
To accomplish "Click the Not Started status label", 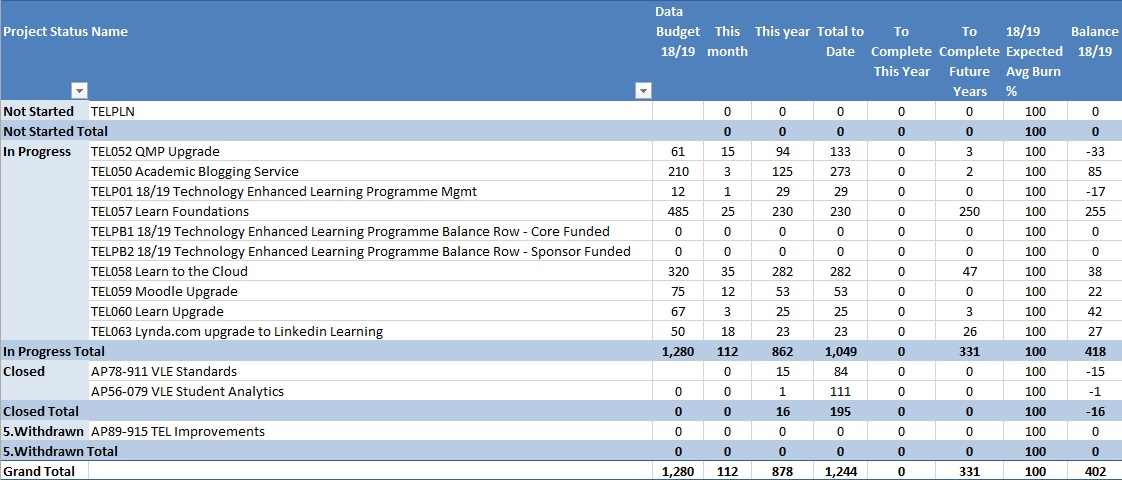I will 38,111.
